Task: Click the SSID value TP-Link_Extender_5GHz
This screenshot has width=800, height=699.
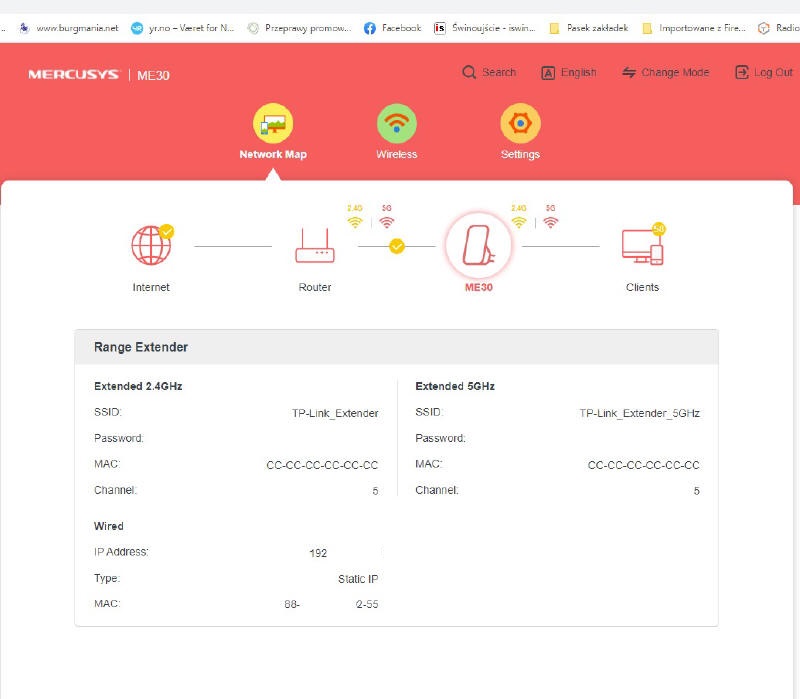Action: tap(639, 413)
